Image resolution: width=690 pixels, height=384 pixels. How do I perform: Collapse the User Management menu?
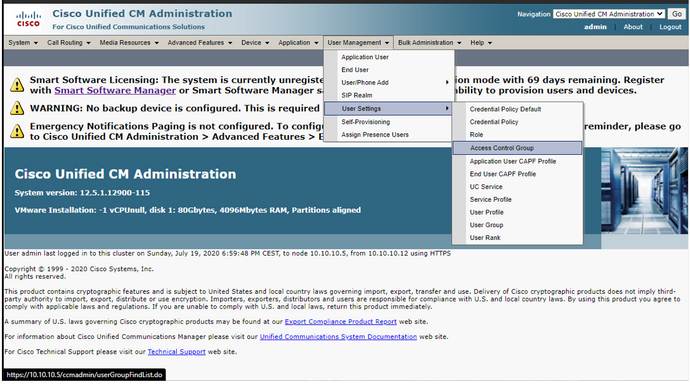click(358, 43)
